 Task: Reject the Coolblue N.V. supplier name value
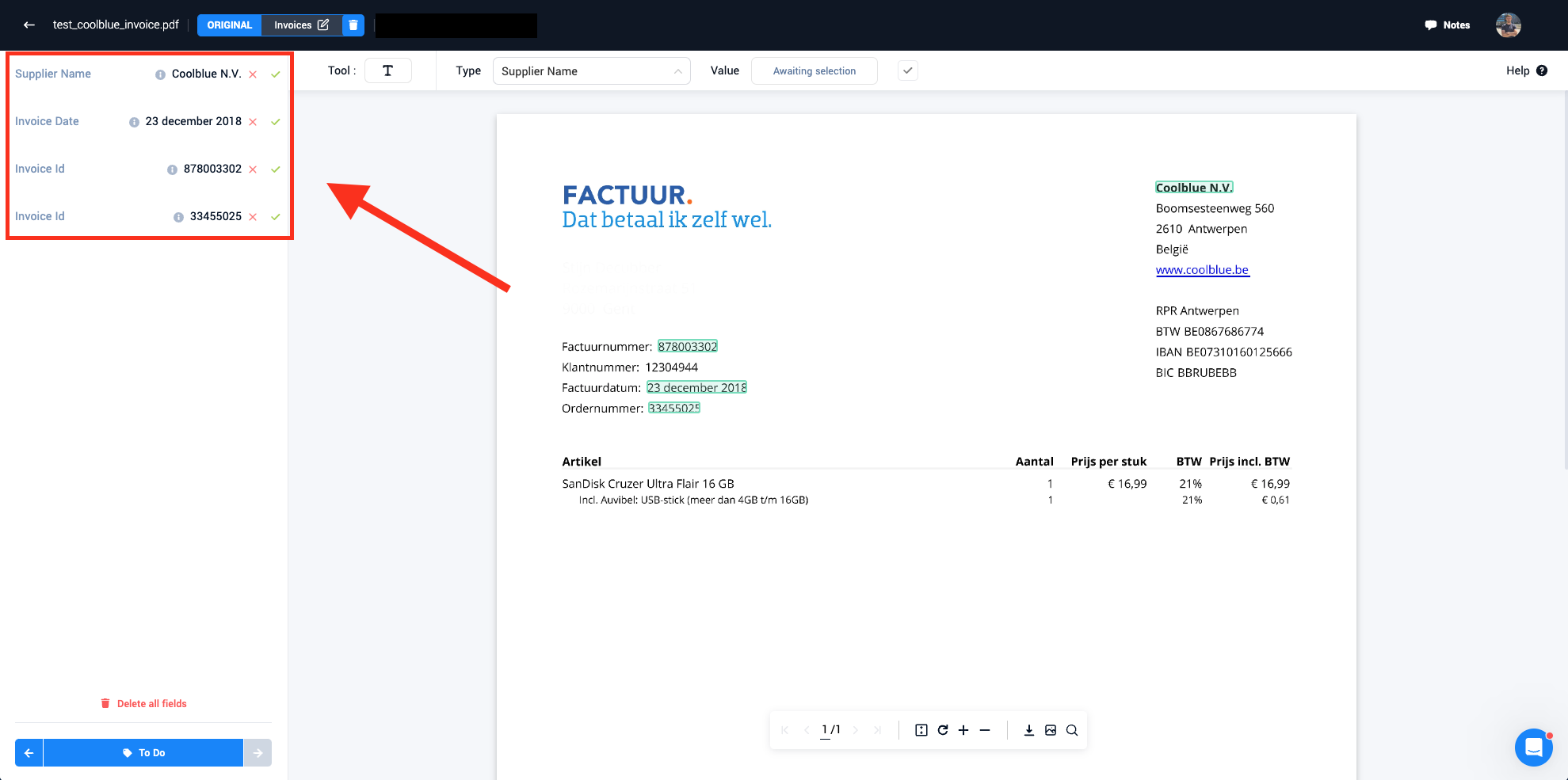[x=253, y=74]
